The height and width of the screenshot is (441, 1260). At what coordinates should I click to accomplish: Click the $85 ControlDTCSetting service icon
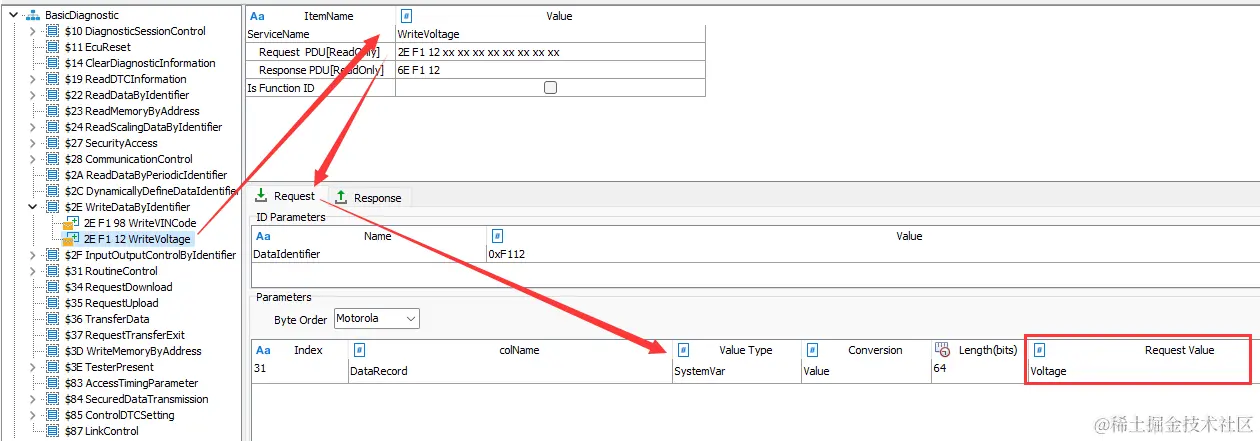pyautogui.click(x=52, y=415)
